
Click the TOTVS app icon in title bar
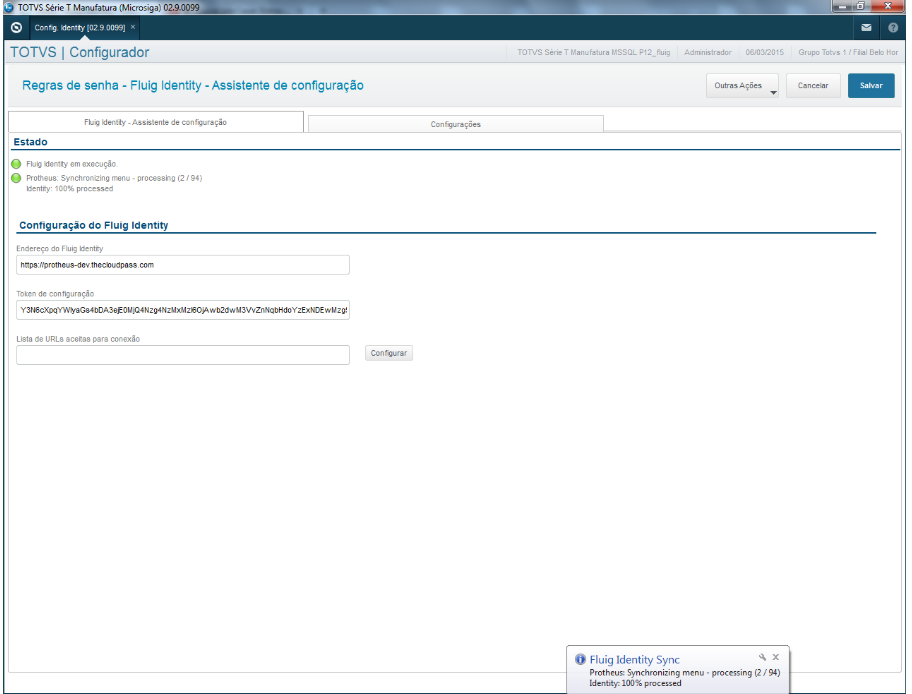[9, 8]
